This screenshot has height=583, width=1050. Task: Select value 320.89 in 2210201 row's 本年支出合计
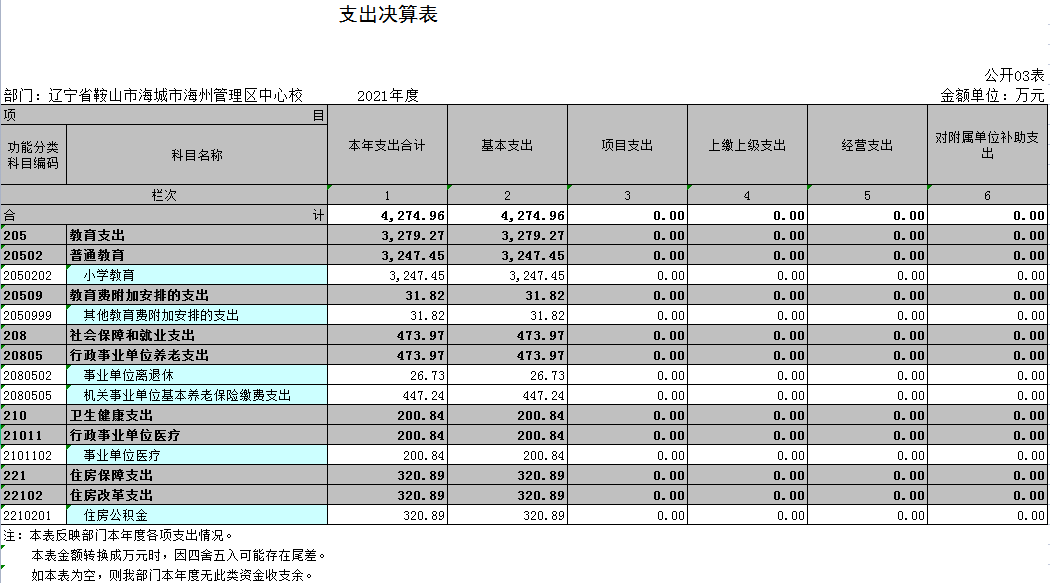coord(387,515)
